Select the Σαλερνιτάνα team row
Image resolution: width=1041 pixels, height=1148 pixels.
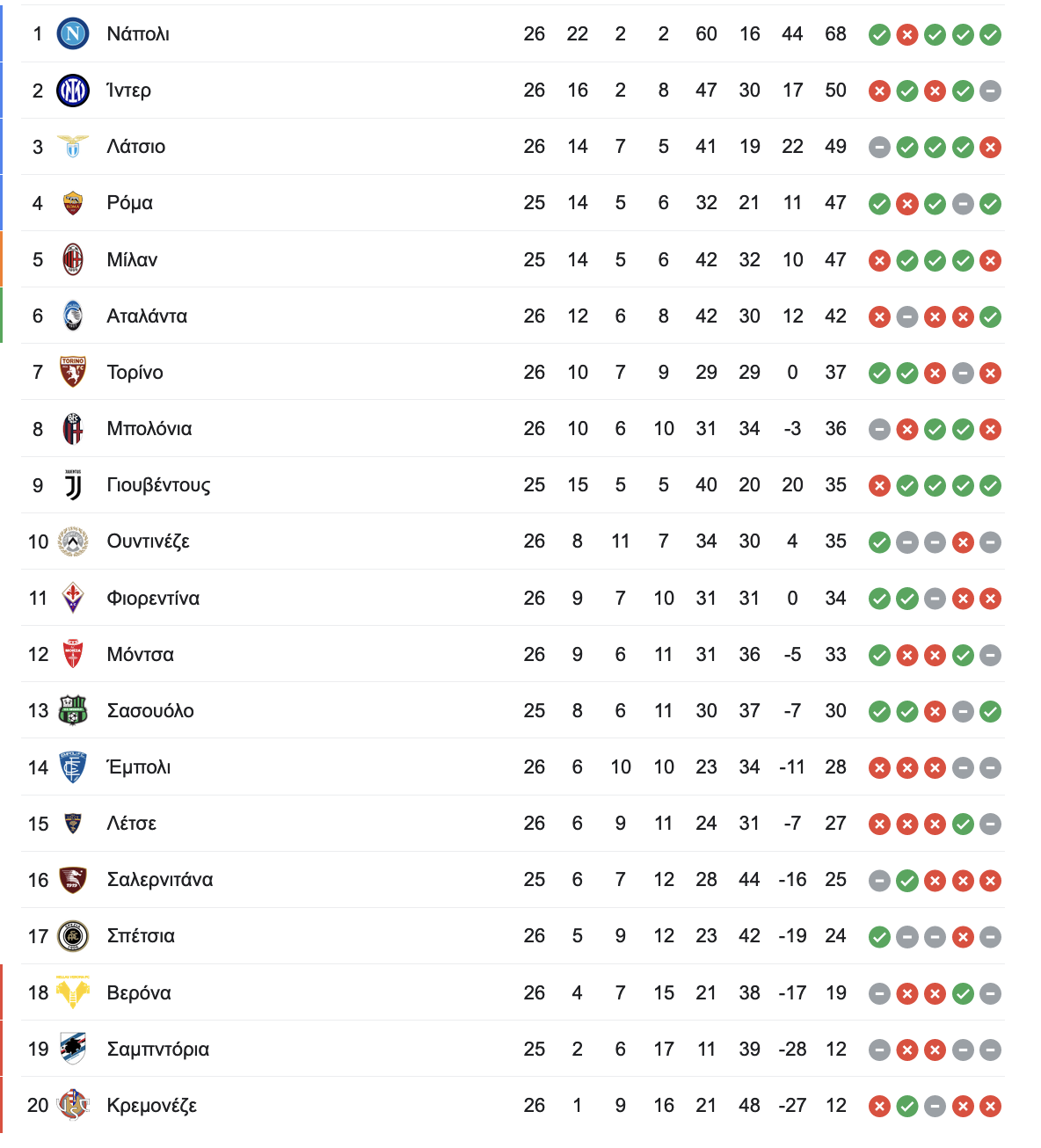[513, 880]
